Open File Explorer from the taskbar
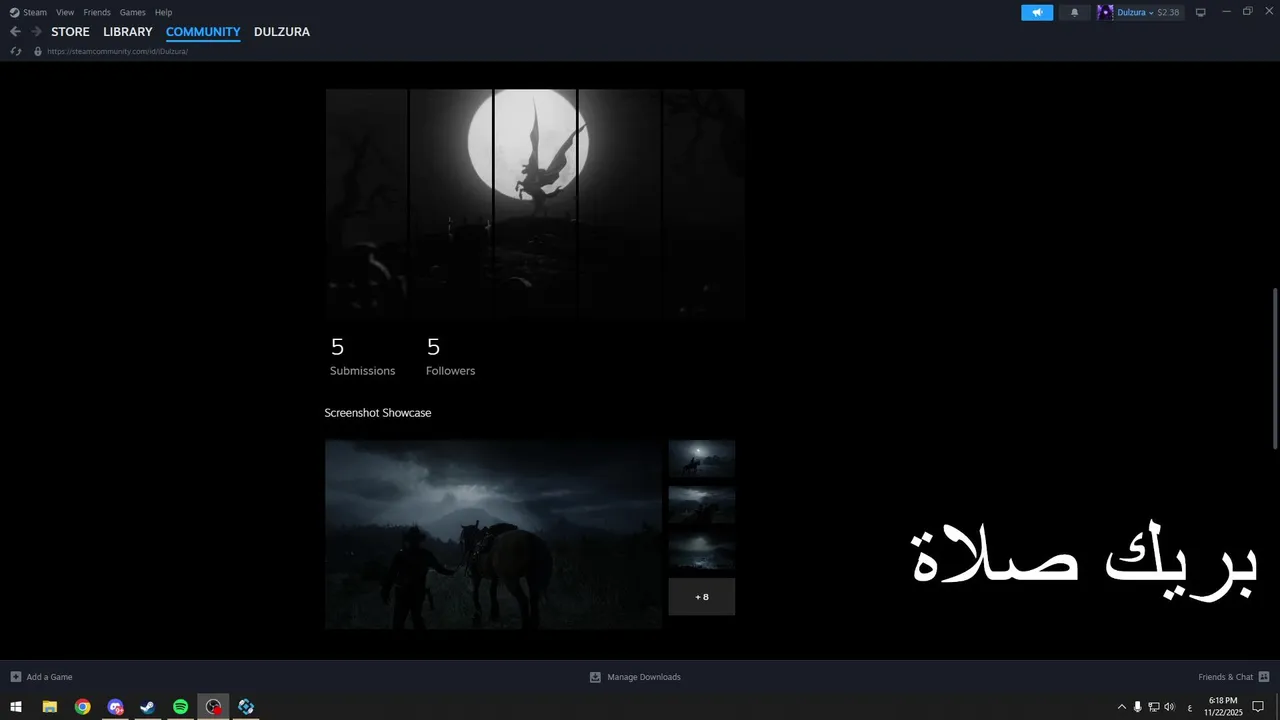 [x=49, y=707]
